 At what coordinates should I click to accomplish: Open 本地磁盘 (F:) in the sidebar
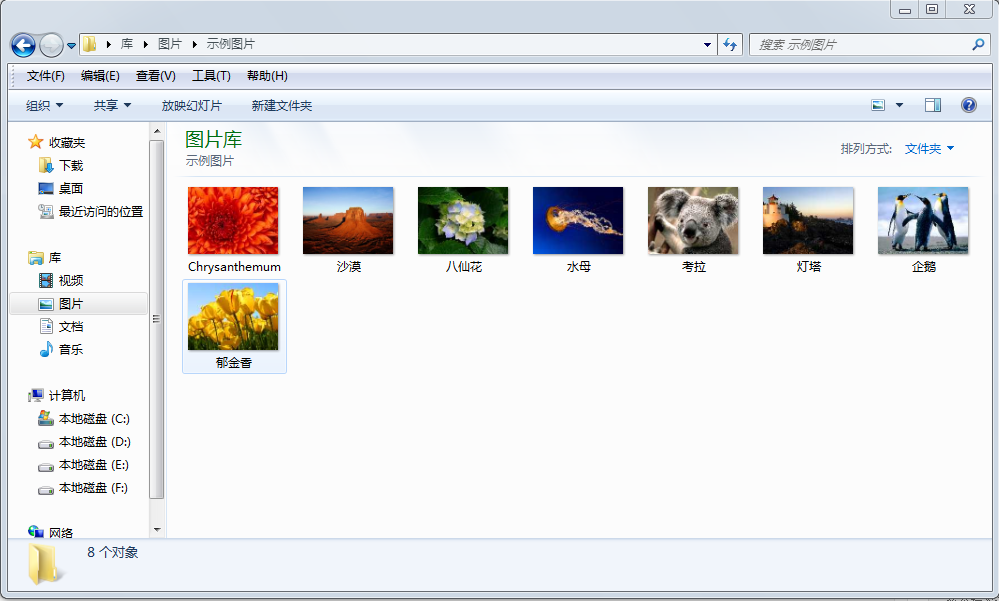93,488
